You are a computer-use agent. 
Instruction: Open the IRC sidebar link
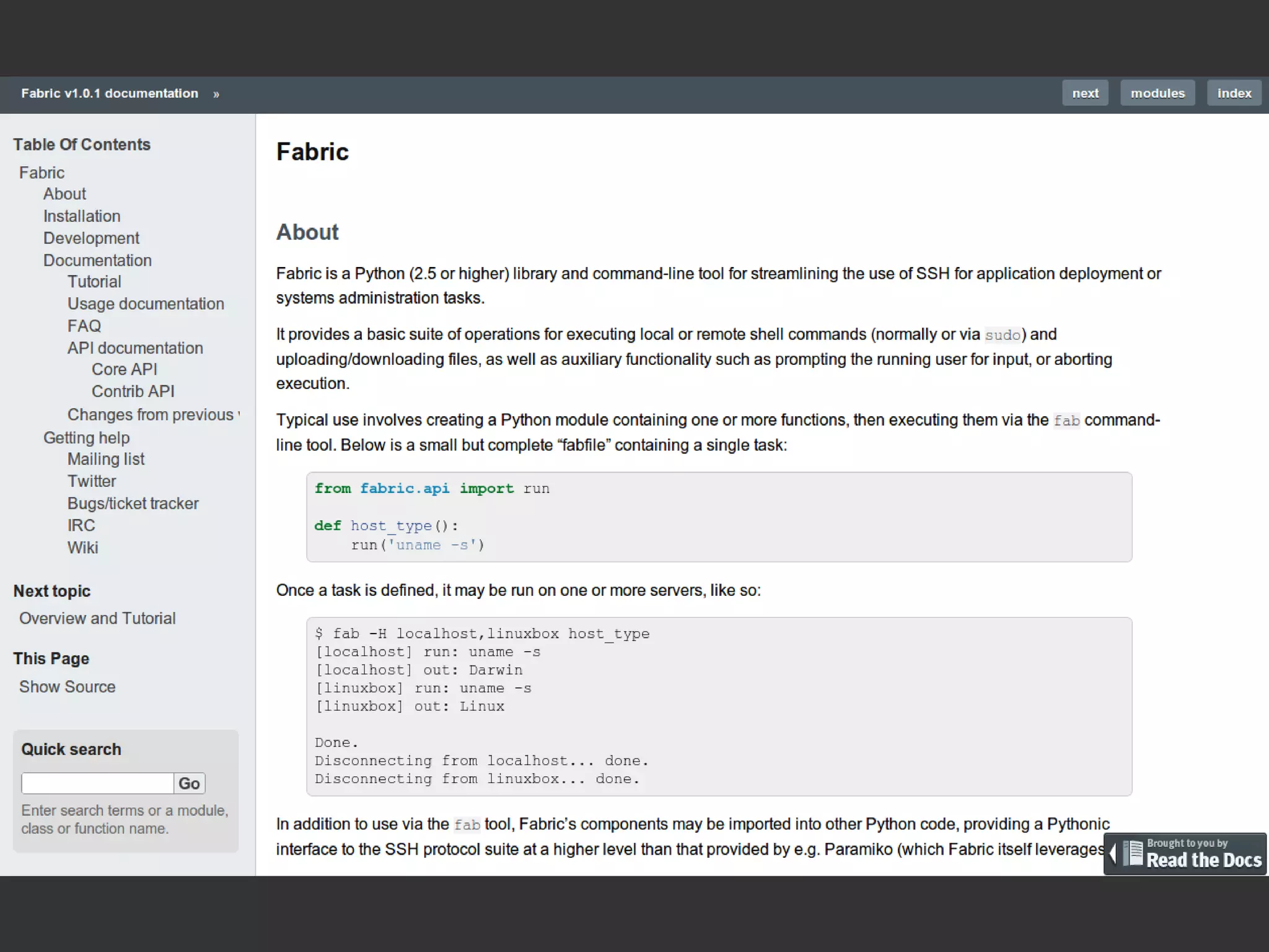(x=81, y=525)
